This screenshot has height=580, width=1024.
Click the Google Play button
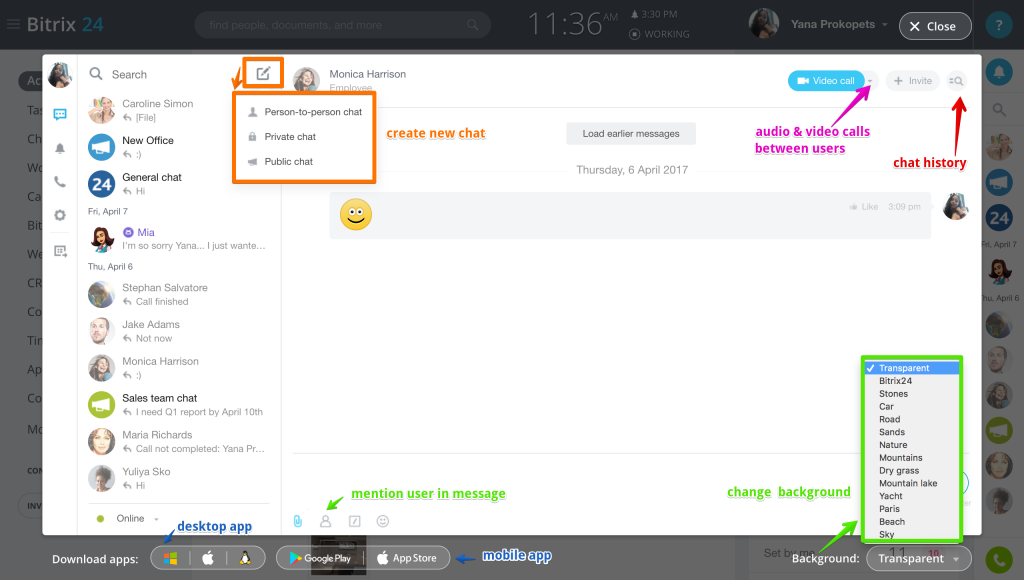320,558
